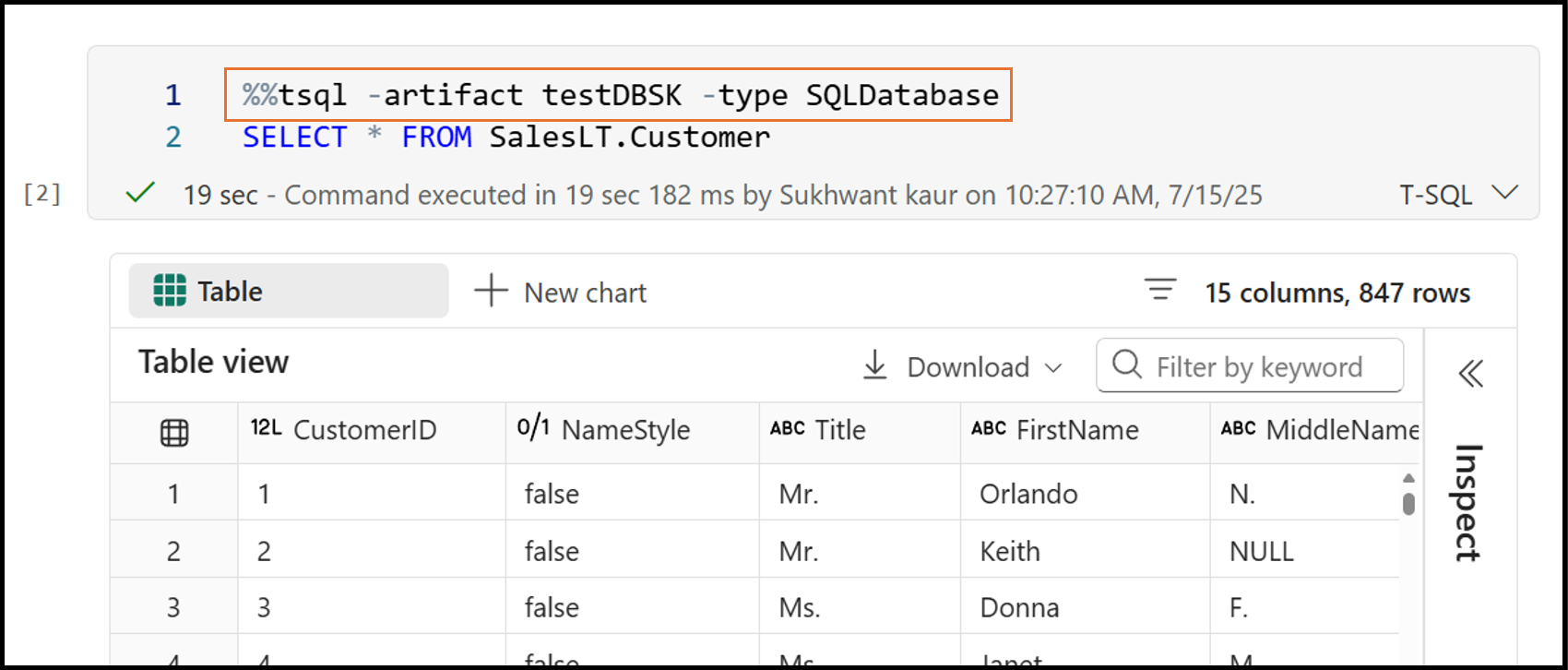Select the cell containing Orlando
Image resolution: width=1568 pixels, height=670 pixels.
click(1028, 494)
